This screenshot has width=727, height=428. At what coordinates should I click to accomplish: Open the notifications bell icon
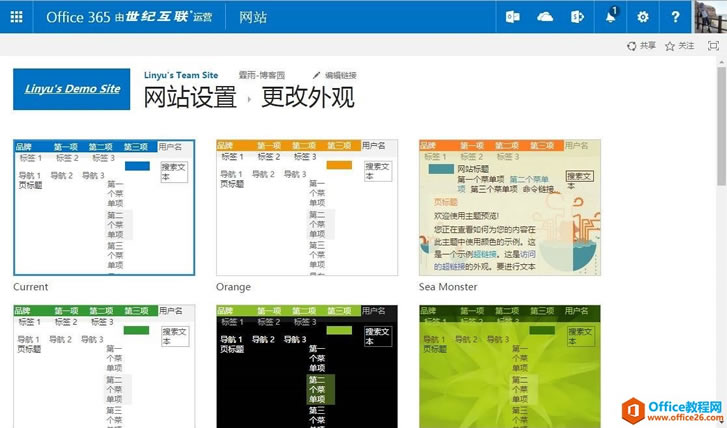point(611,17)
